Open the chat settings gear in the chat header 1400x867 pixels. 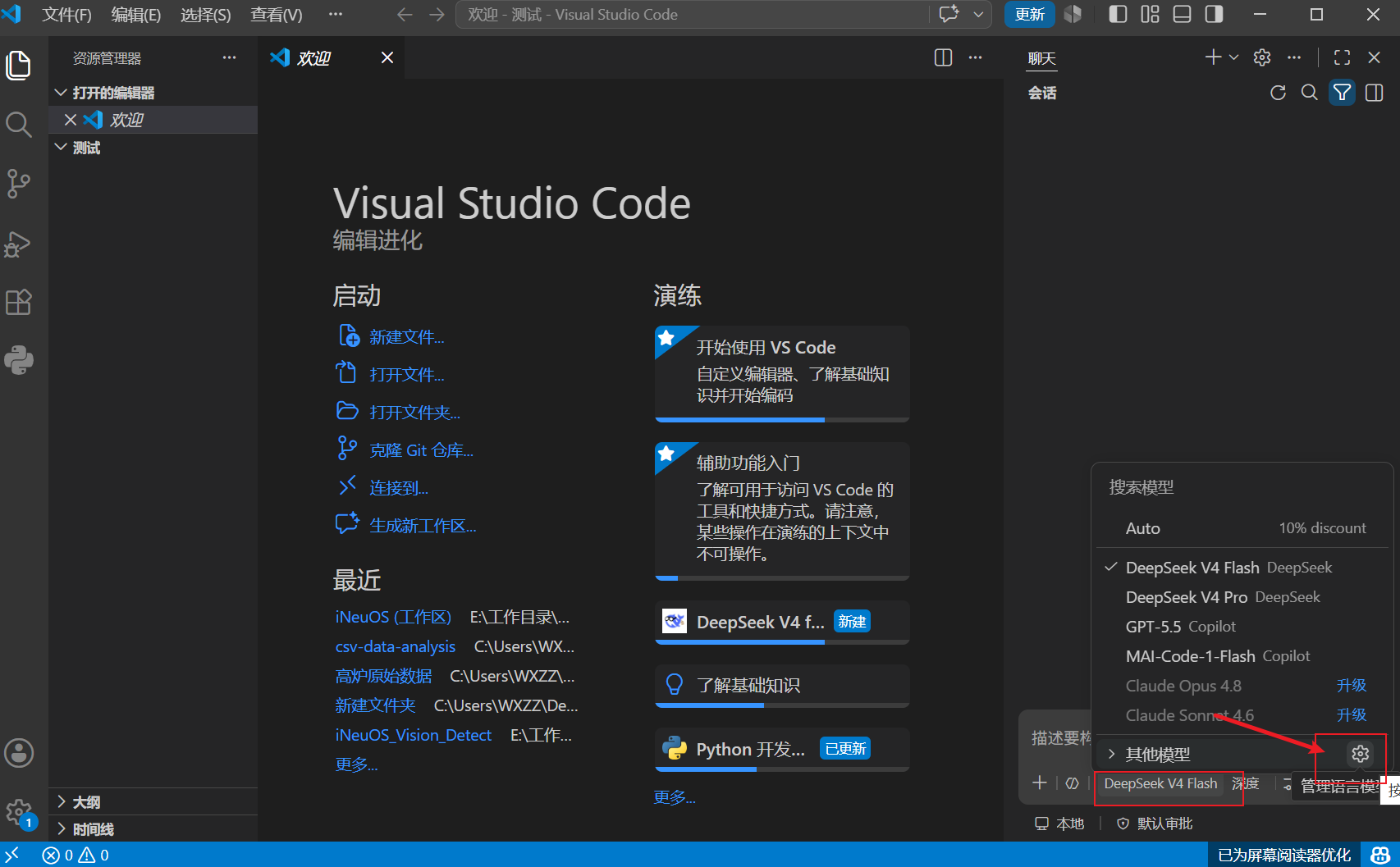[x=1262, y=57]
